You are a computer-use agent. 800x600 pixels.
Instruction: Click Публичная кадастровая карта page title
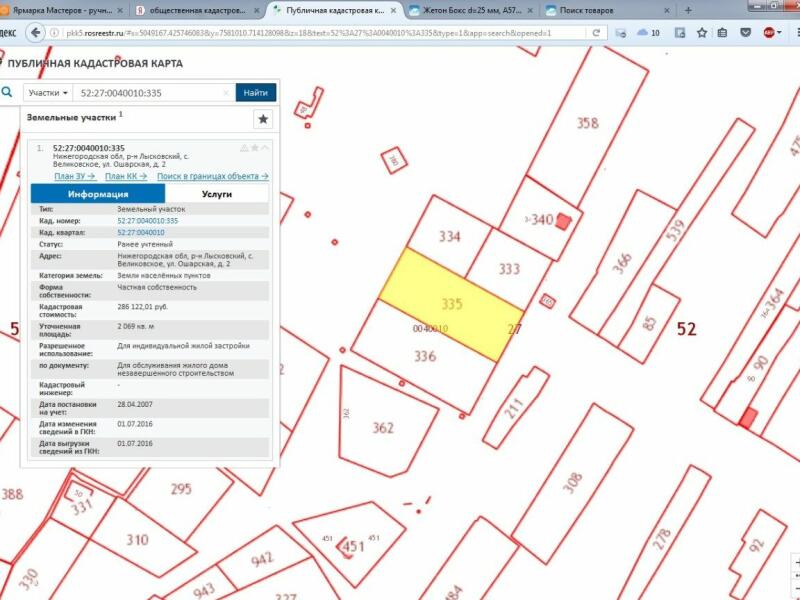click(95, 63)
